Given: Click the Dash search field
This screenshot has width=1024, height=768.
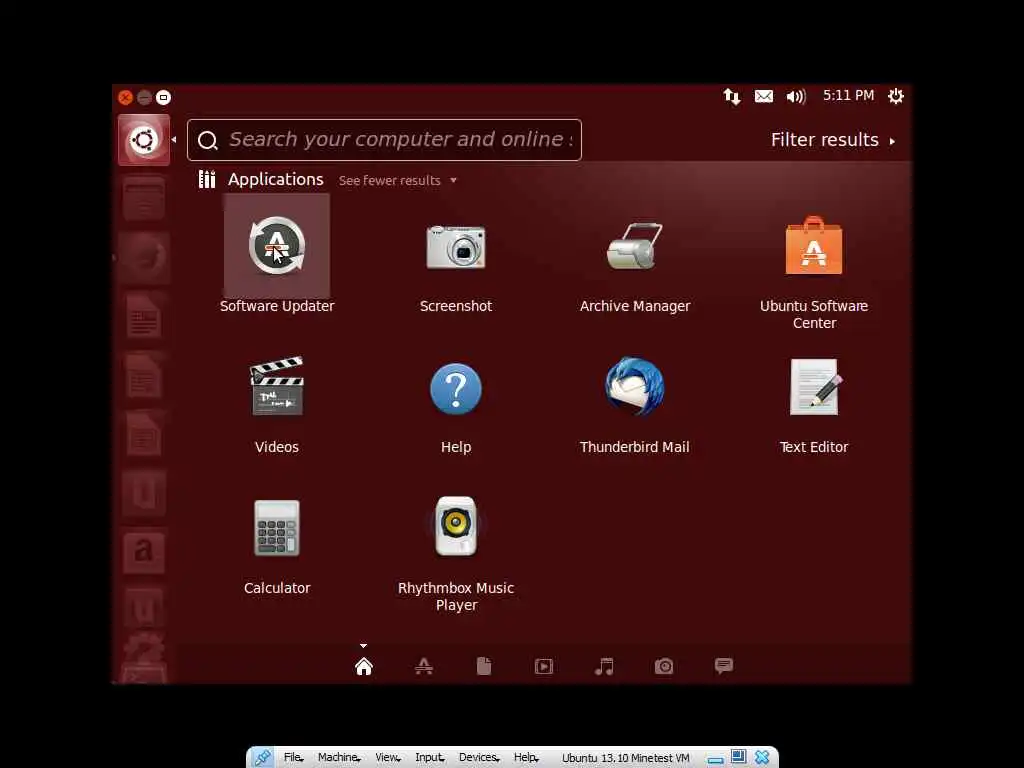Looking at the screenshot, I should pyautogui.click(x=384, y=140).
